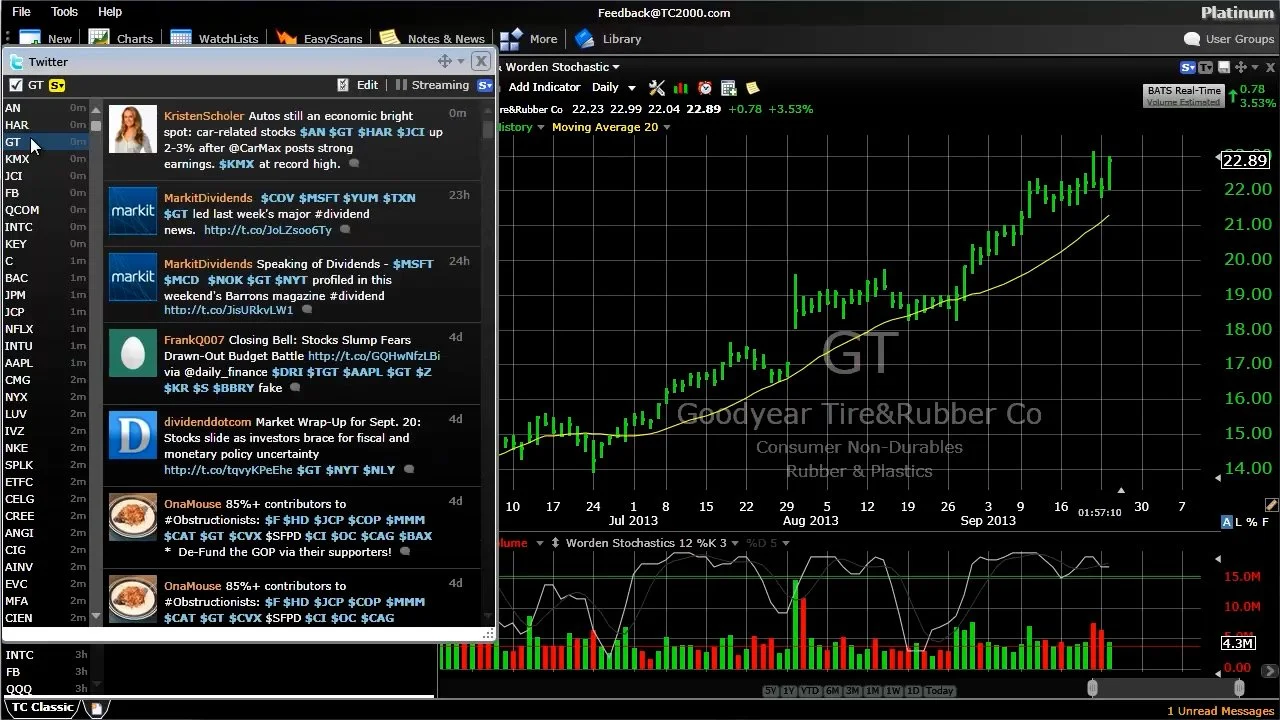
Task: Select the F scale toggle
Action: coord(1265,522)
